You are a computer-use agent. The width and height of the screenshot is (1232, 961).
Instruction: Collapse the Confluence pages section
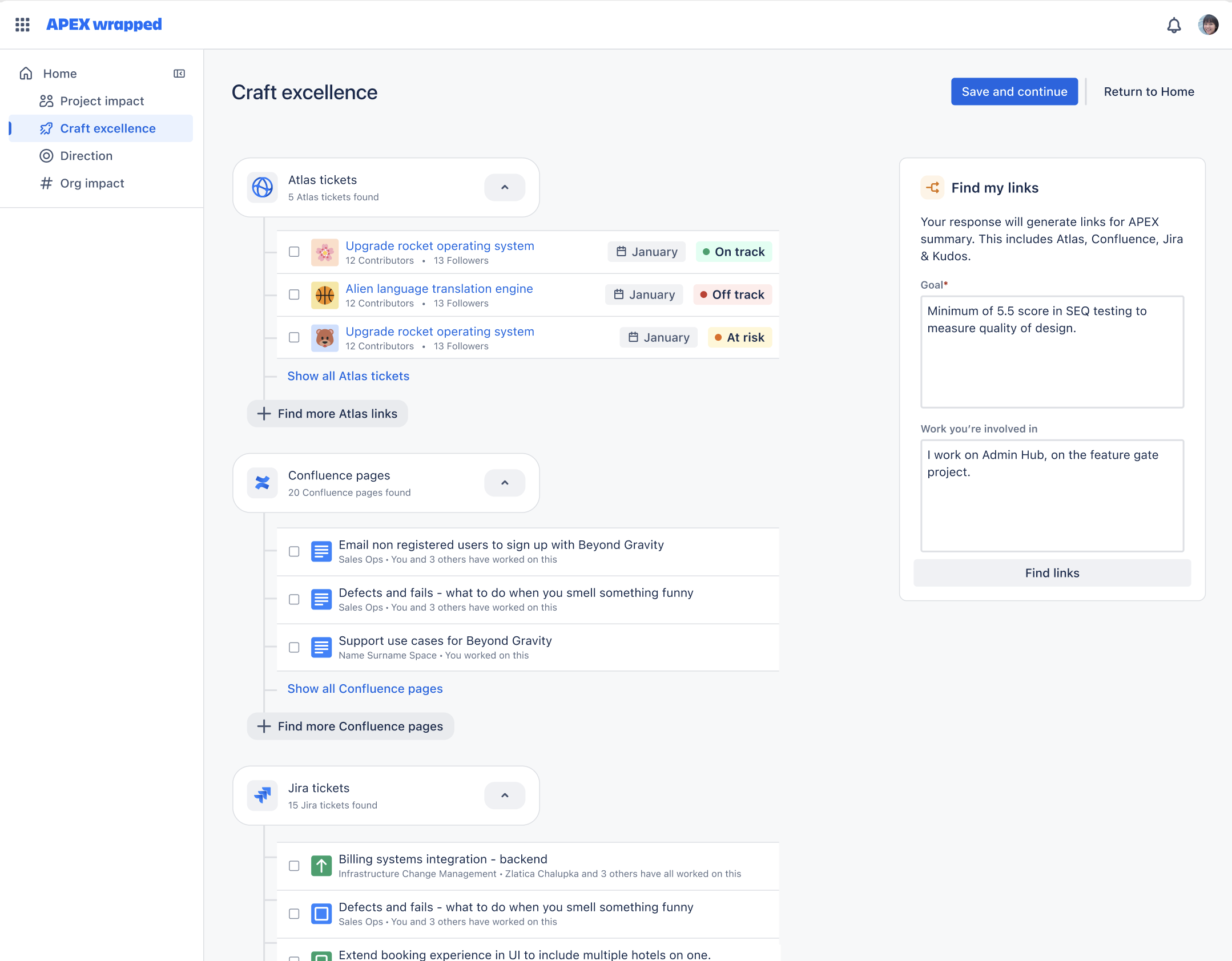pyautogui.click(x=505, y=483)
